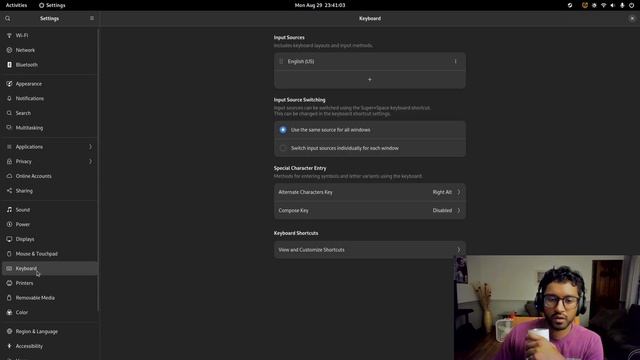Open the Accessibility panel
This screenshot has height=360, width=640.
[50, 346]
